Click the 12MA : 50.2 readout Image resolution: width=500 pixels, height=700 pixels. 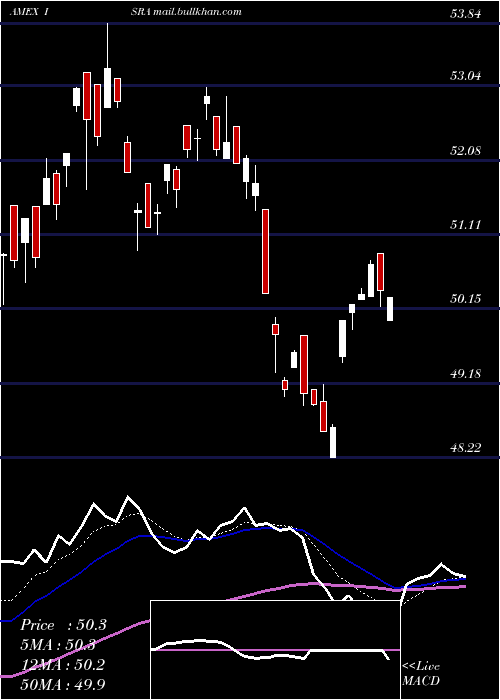pos(62,664)
